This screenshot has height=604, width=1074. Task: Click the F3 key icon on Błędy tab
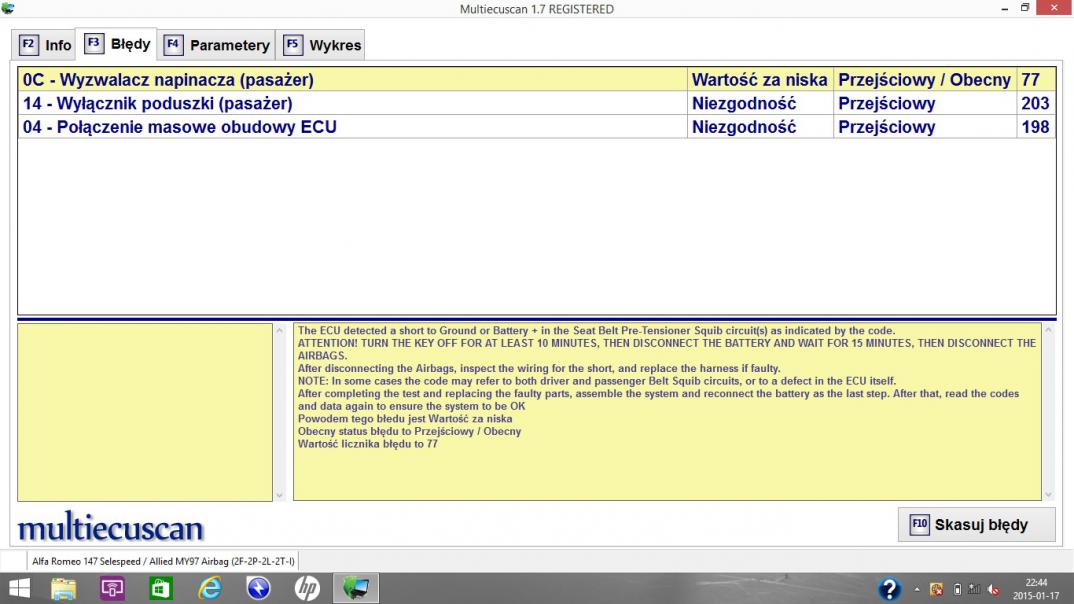(x=94, y=43)
